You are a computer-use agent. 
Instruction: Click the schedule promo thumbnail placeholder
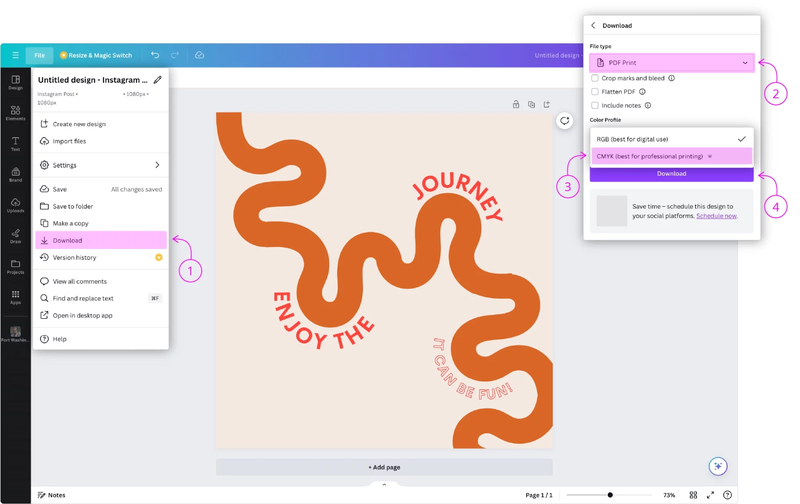pyautogui.click(x=612, y=211)
